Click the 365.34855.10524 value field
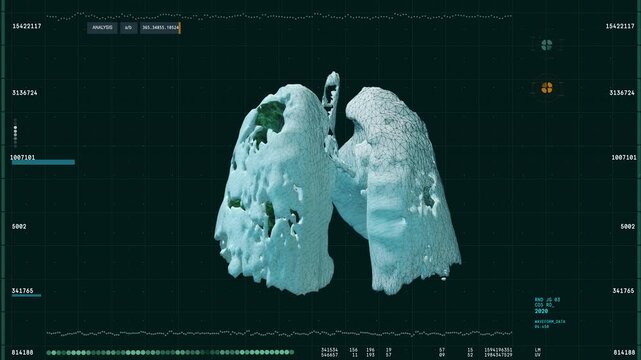The width and height of the screenshot is (641, 360). (x=160, y=28)
